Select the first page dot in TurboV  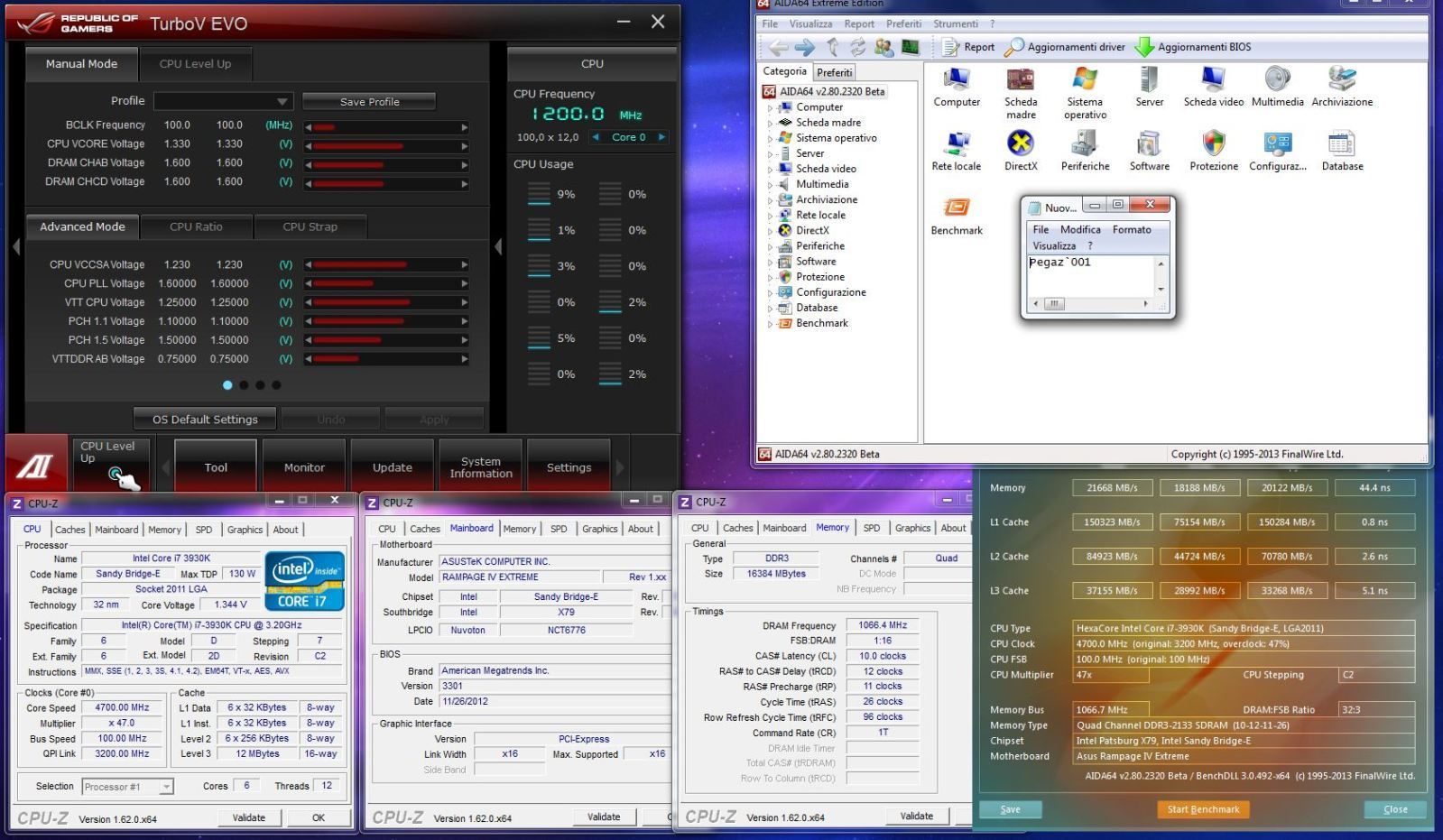coord(227,385)
